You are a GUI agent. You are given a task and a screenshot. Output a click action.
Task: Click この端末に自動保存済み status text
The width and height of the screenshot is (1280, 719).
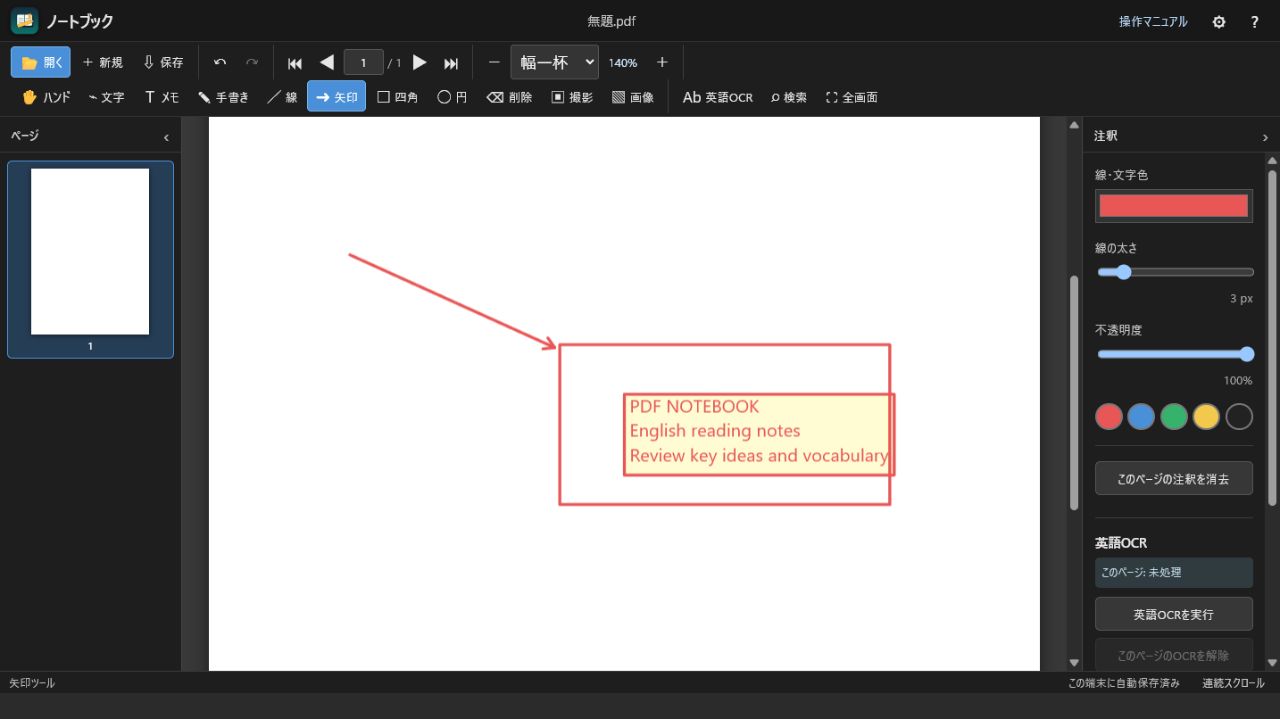(1124, 683)
